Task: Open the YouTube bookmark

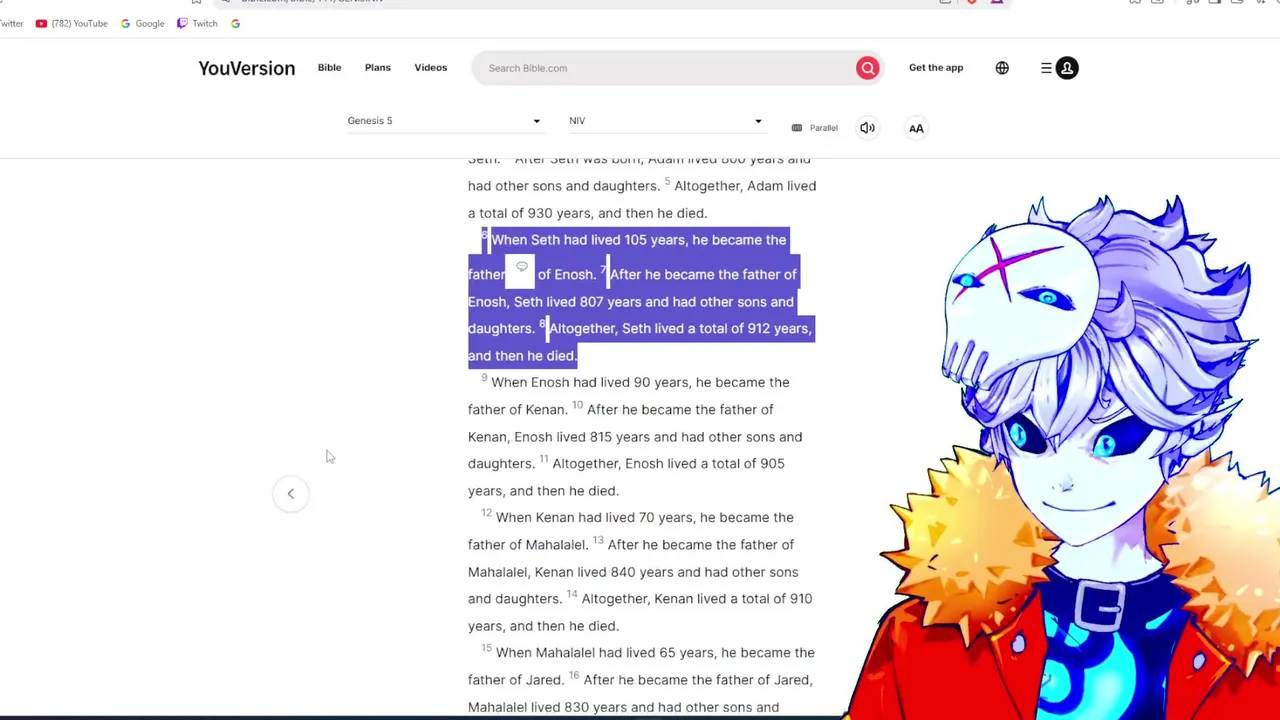Action: pyautogui.click(x=71, y=23)
